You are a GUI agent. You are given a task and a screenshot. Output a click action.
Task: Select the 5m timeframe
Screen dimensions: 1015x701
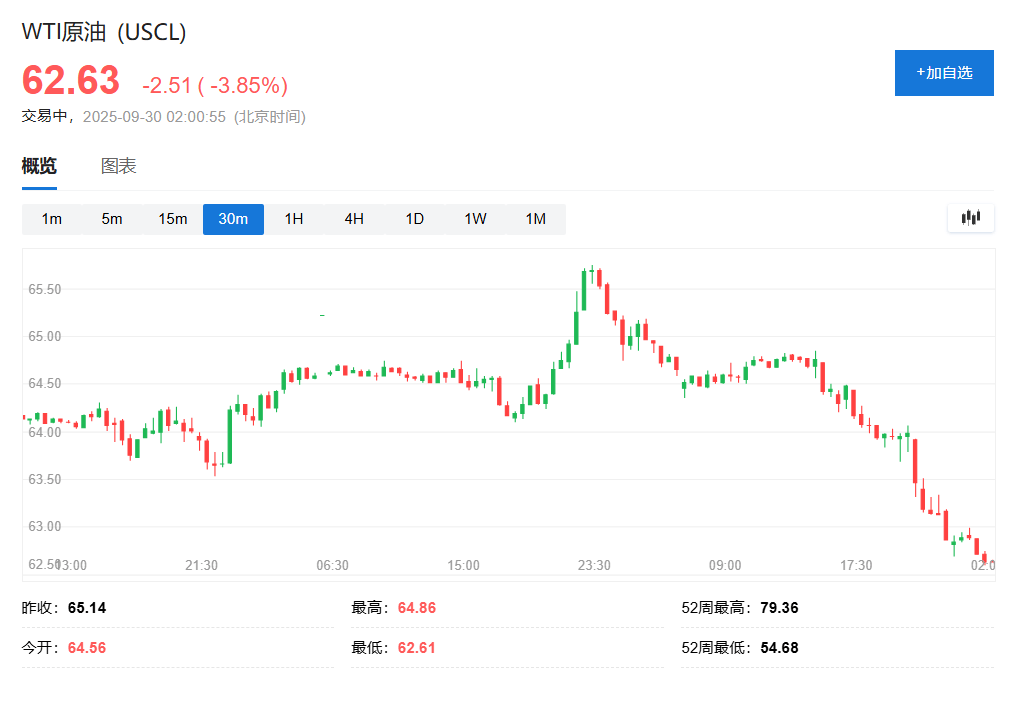tap(112, 218)
